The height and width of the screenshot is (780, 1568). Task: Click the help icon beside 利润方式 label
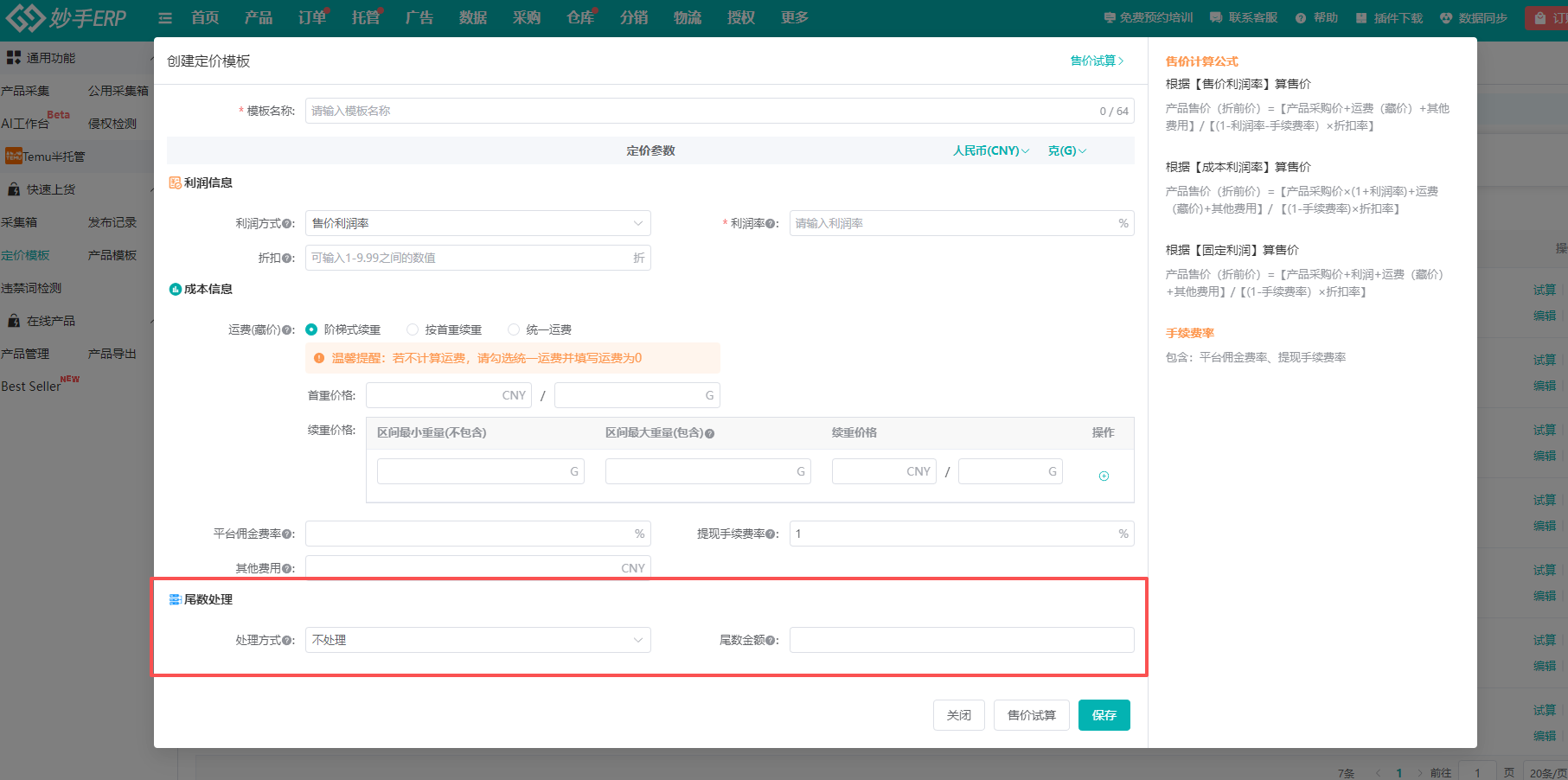point(288,224)
